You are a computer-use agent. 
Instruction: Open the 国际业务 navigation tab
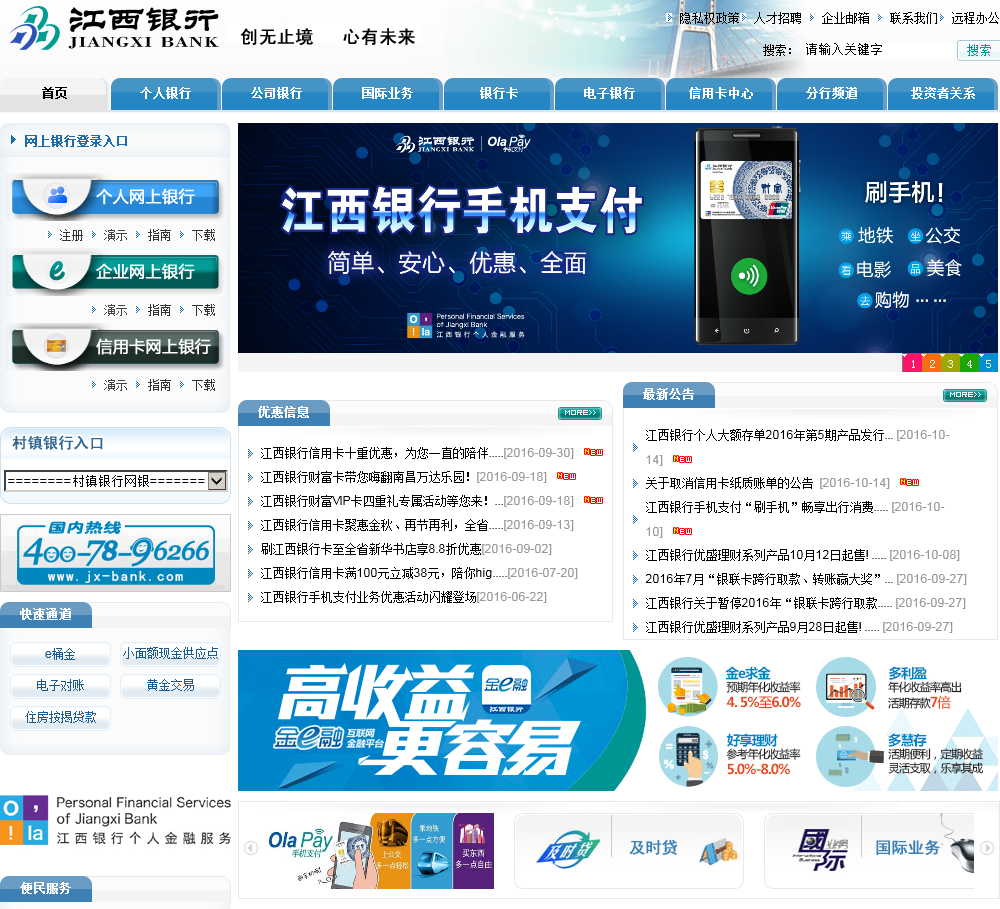point(388,93)
